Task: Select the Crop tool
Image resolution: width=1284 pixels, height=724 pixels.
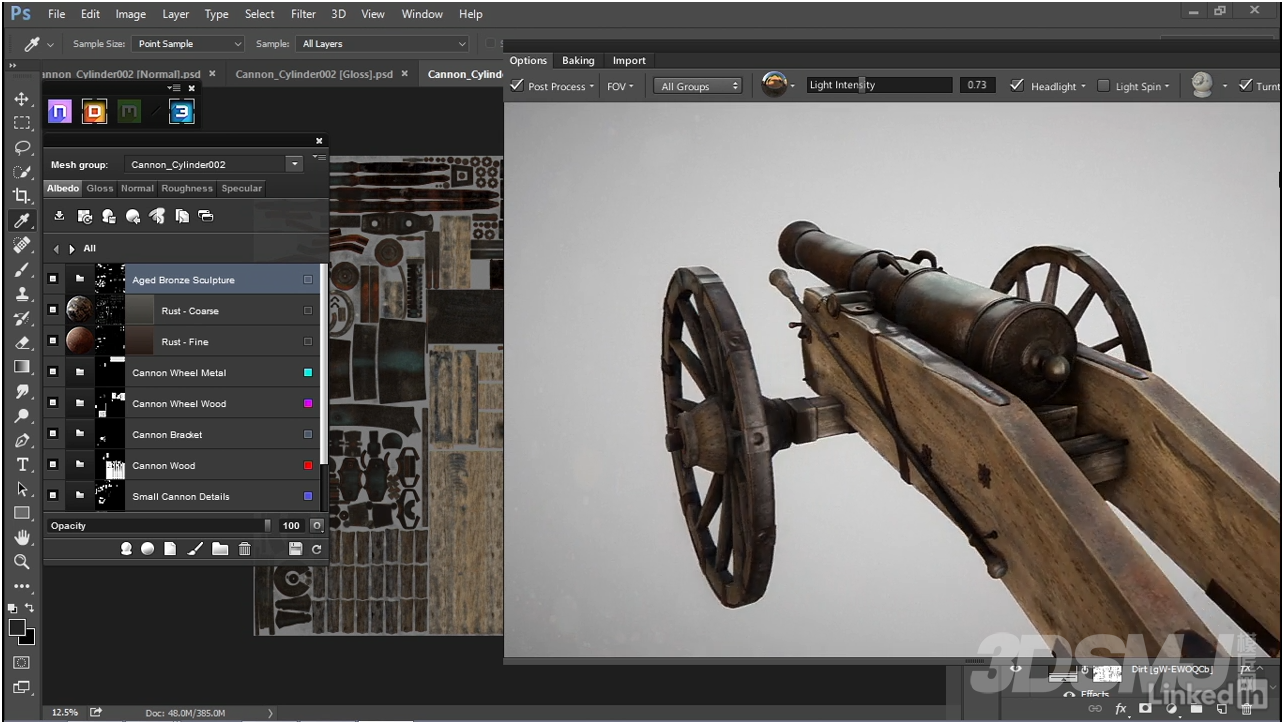Action: tap(21, 196)
